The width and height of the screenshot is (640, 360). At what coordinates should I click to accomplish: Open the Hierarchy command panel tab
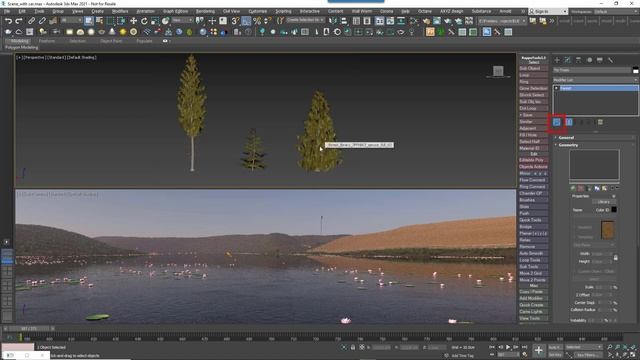point(578,60)
